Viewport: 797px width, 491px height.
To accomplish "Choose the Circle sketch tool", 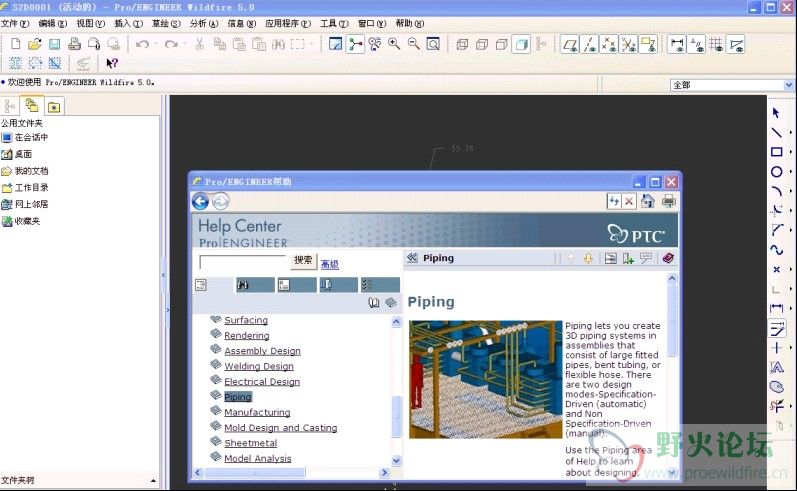I will [x=776, y=172].
